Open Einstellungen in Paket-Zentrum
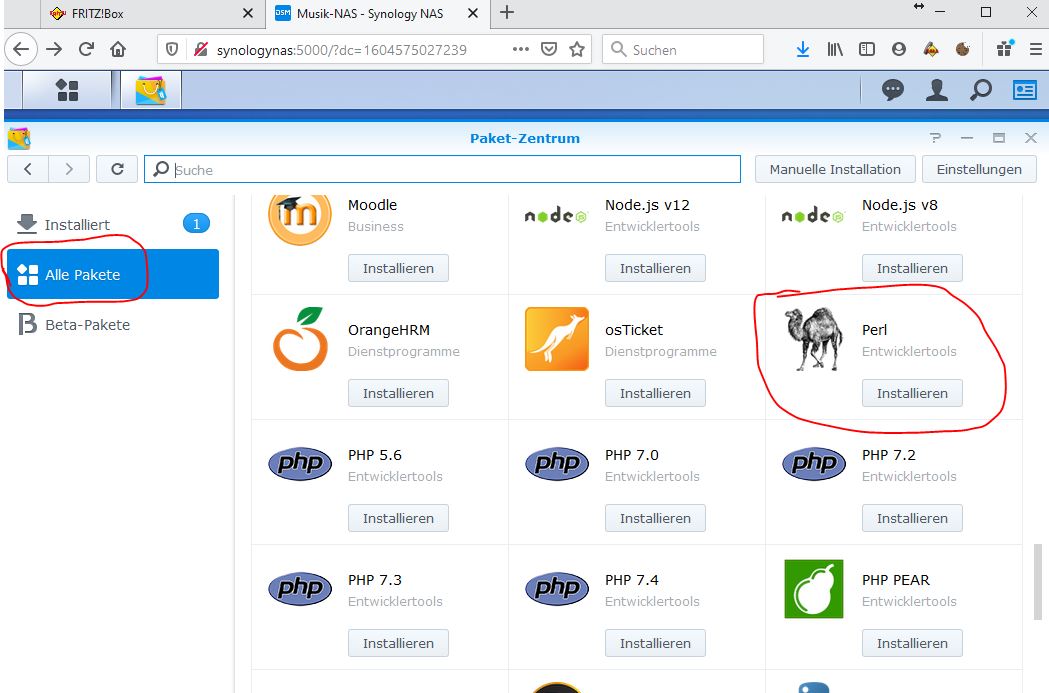The image size is (1049, 693). click(x=979, y=169)
